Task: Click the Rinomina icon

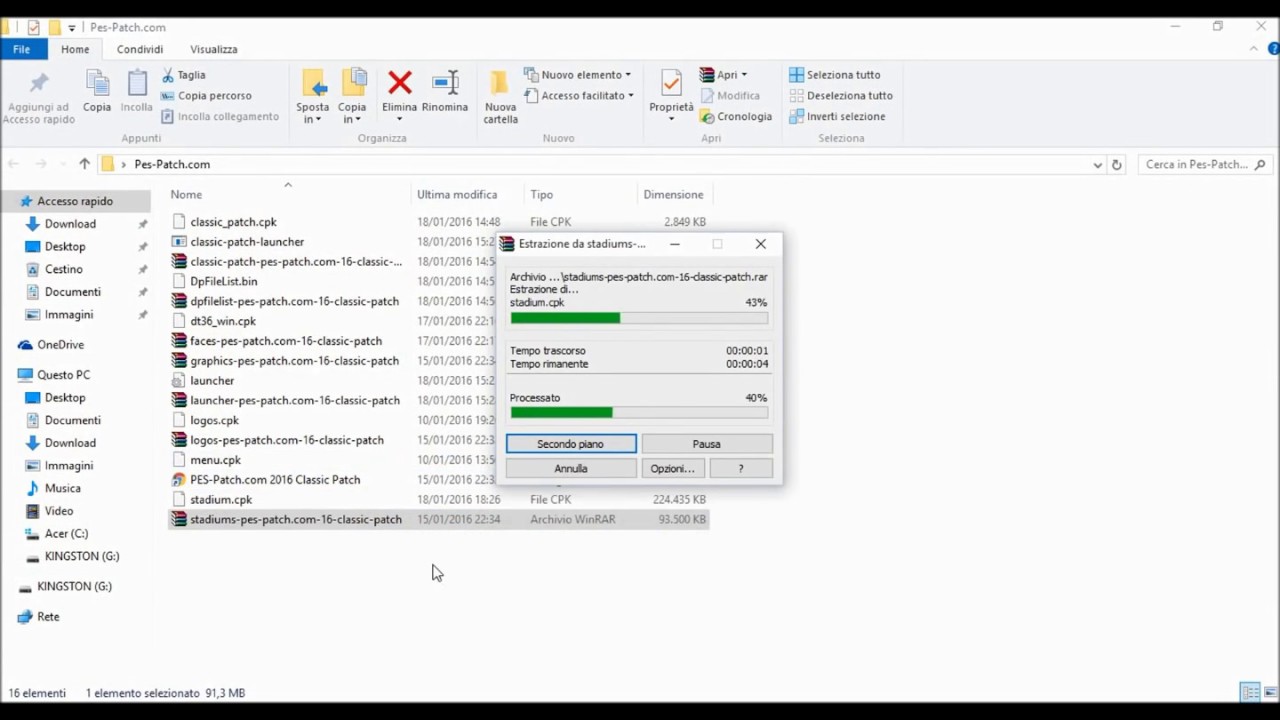Action: [x=445, y=82]
